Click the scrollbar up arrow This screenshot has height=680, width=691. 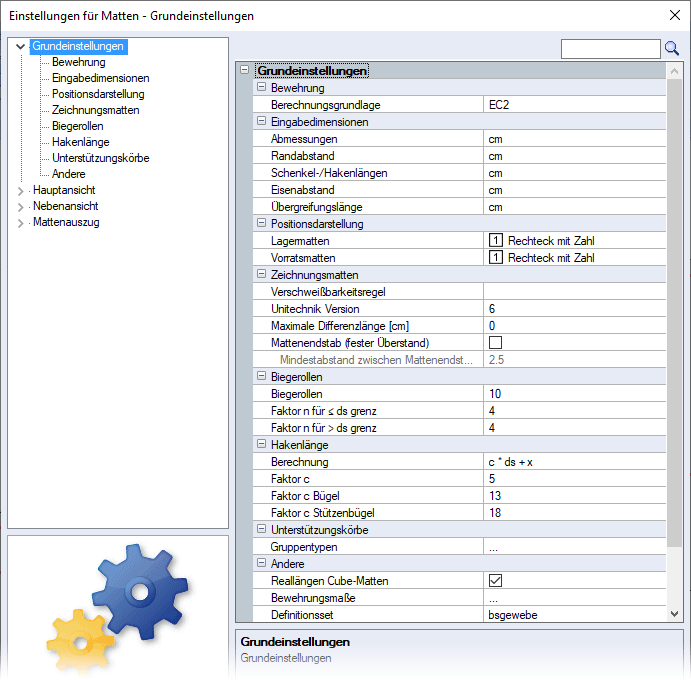(674, 71)
